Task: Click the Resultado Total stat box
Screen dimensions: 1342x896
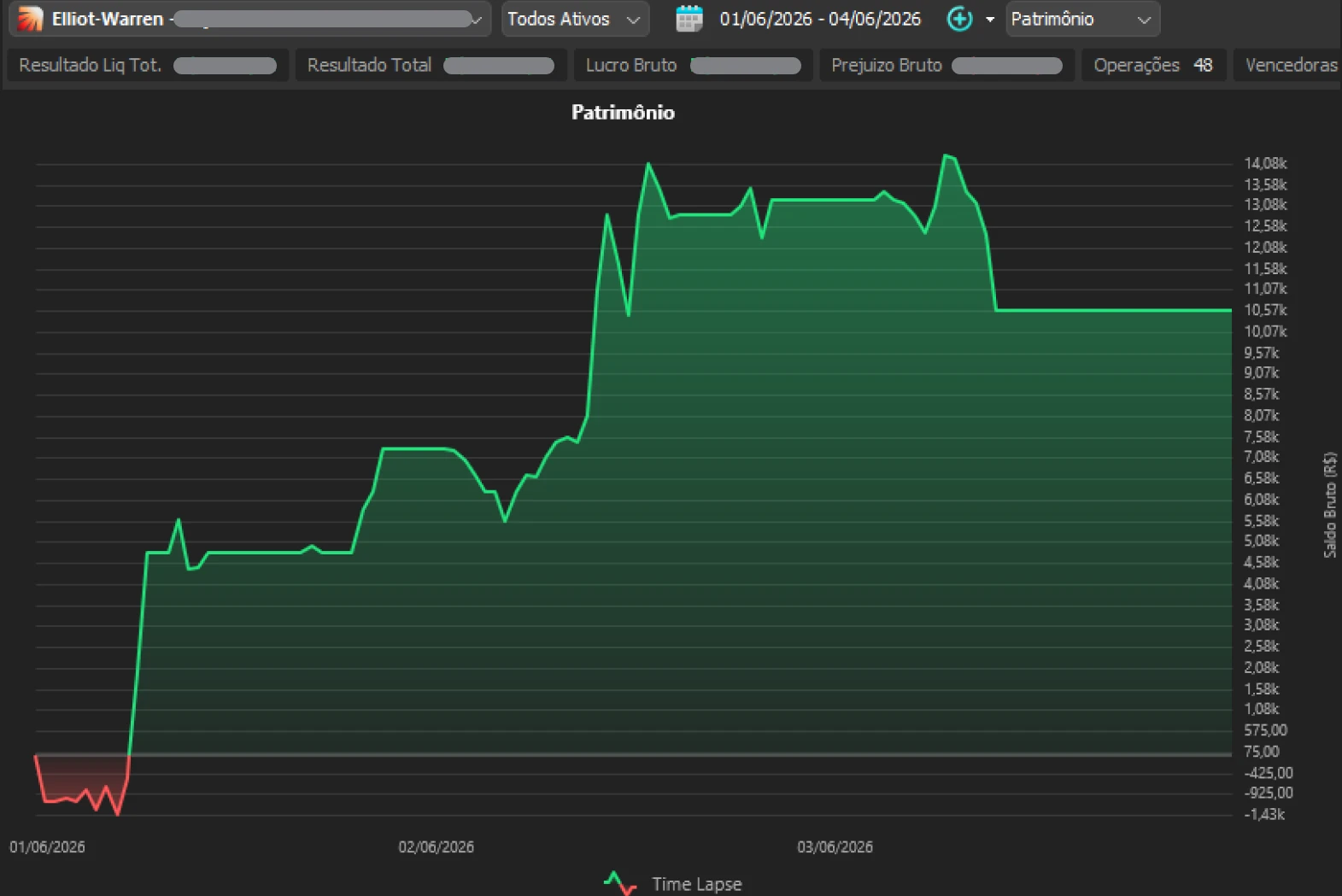Action: click(431, 65)
